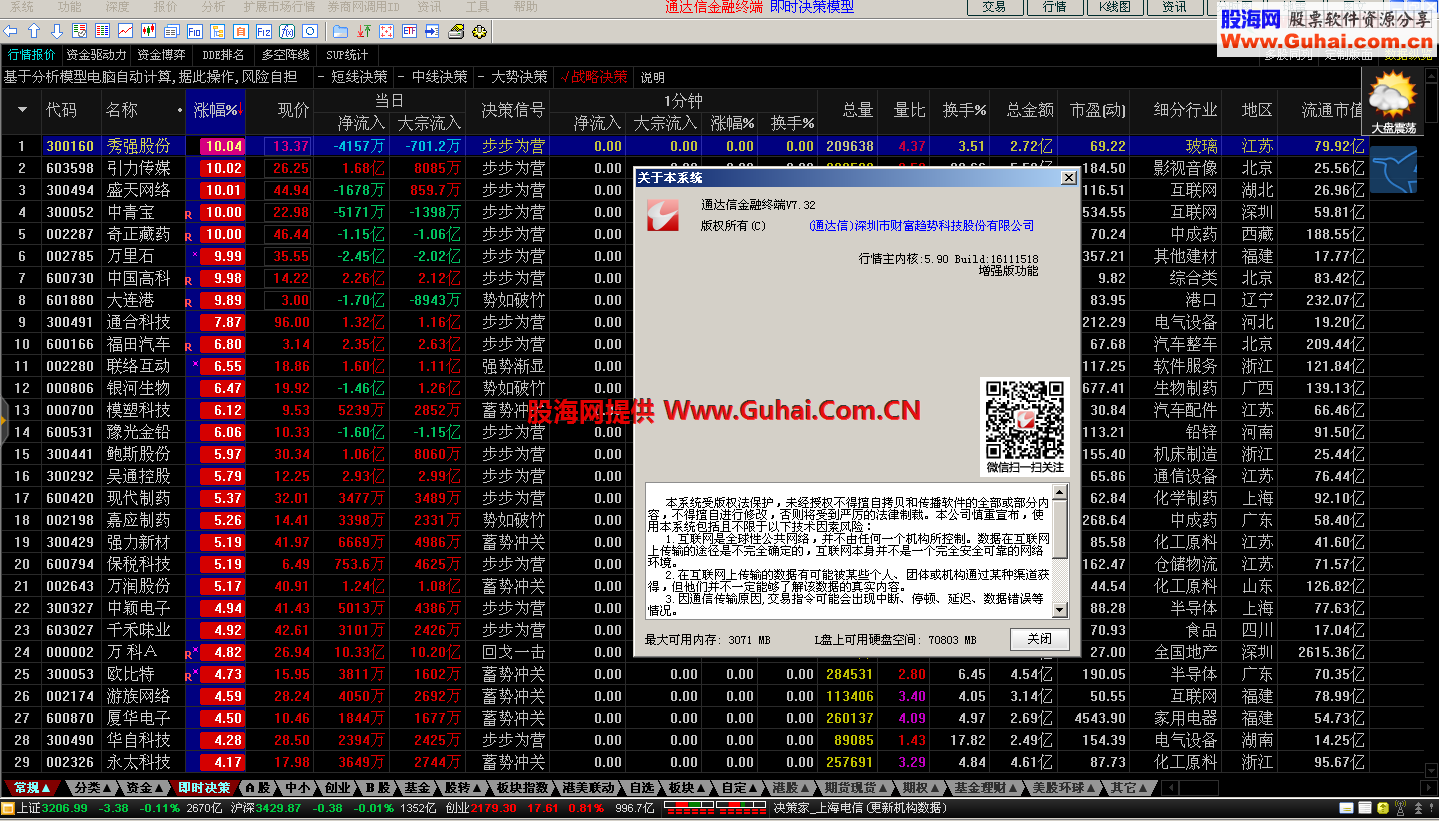Viewport: 1439px width, 821px height.
Task: Switch to the 板块指数 bottom tab
Action: pyautogui.click(x=522, y=788)
